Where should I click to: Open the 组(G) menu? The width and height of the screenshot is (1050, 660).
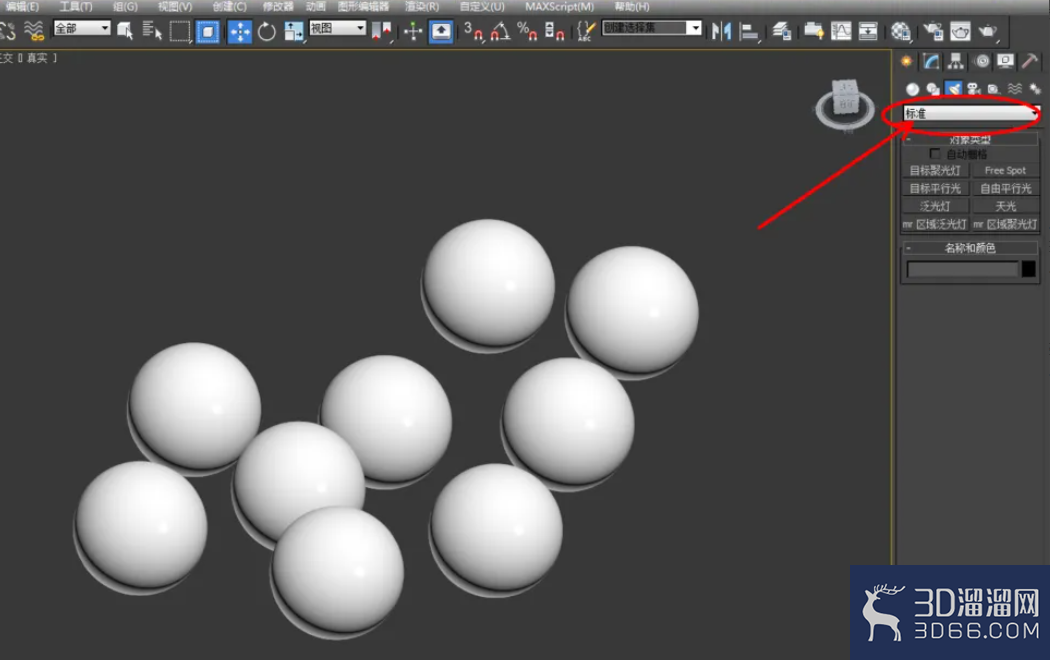click(x=125, y=7)
